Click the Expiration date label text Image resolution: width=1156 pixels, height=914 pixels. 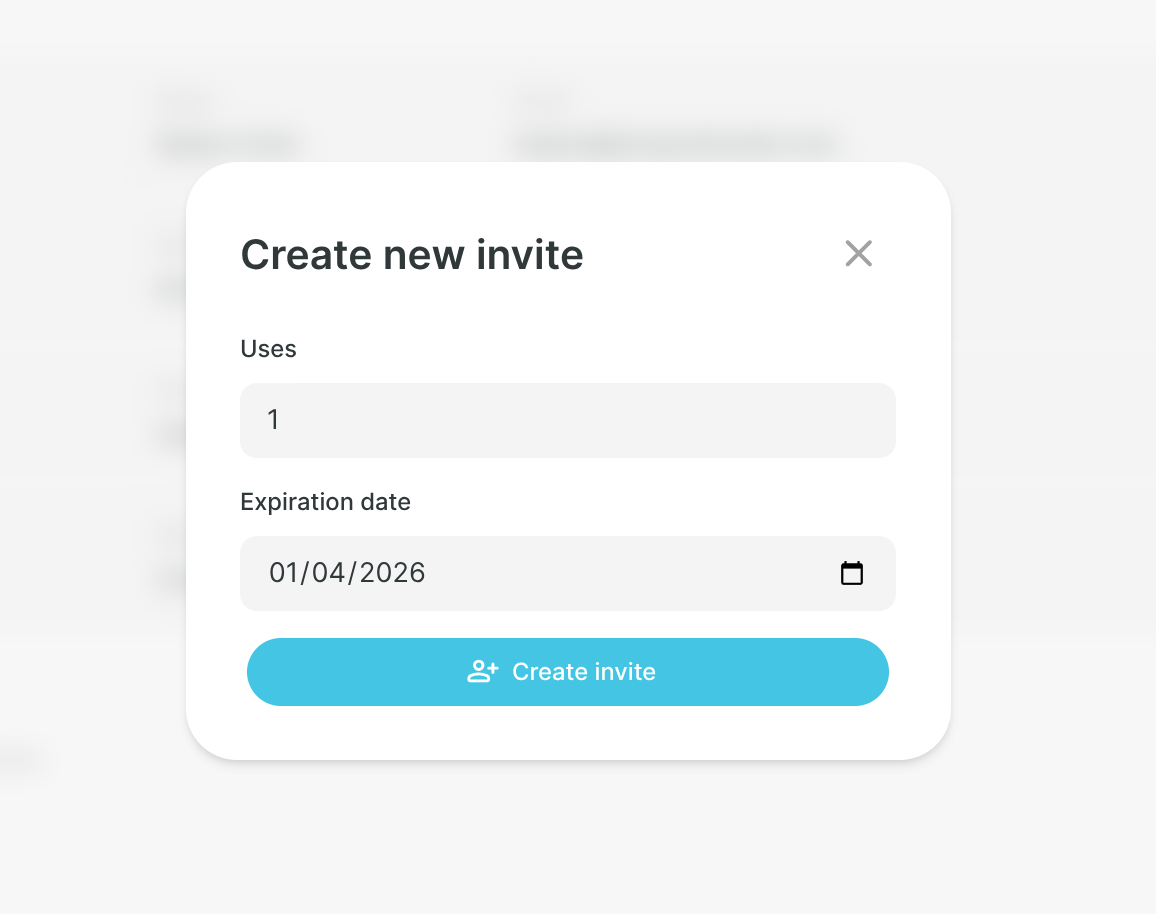point(325,501)
